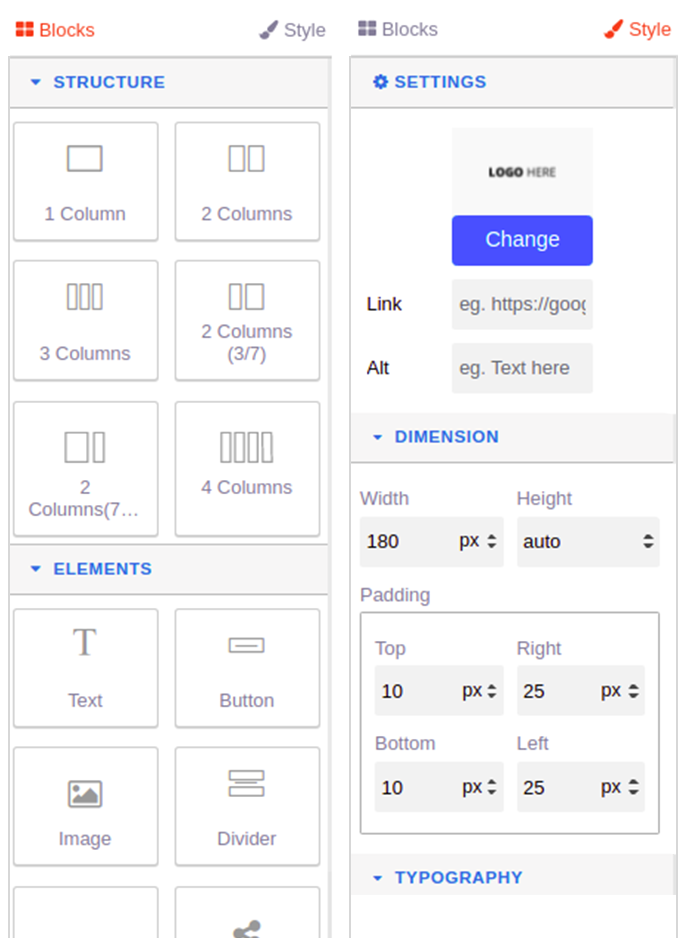Insert the 2 Columns (3/7) block
700x938 pixels.
pyautogui.click(x=247, y=320)
